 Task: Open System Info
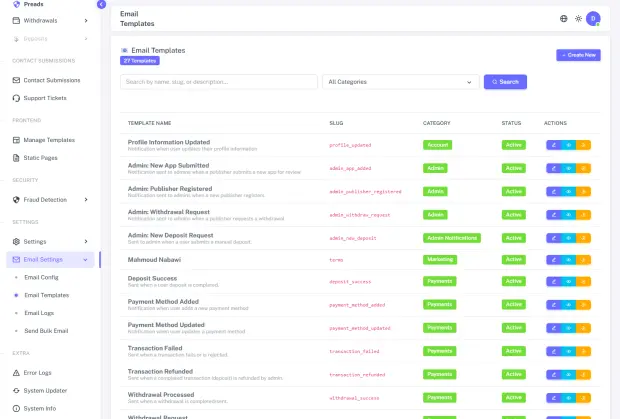pyautogui.click(x=50, y=408)
